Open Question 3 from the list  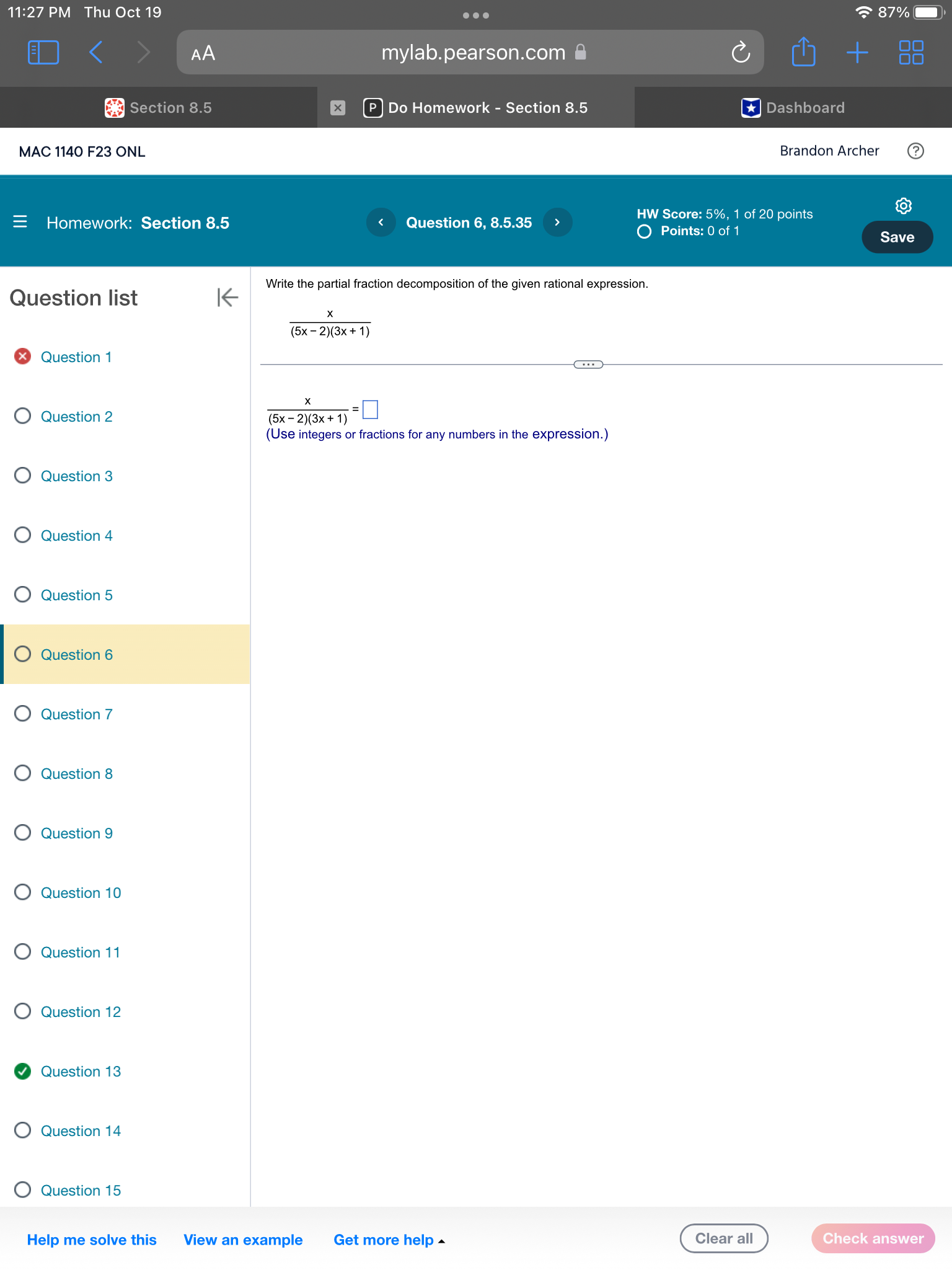click(77, 476)
